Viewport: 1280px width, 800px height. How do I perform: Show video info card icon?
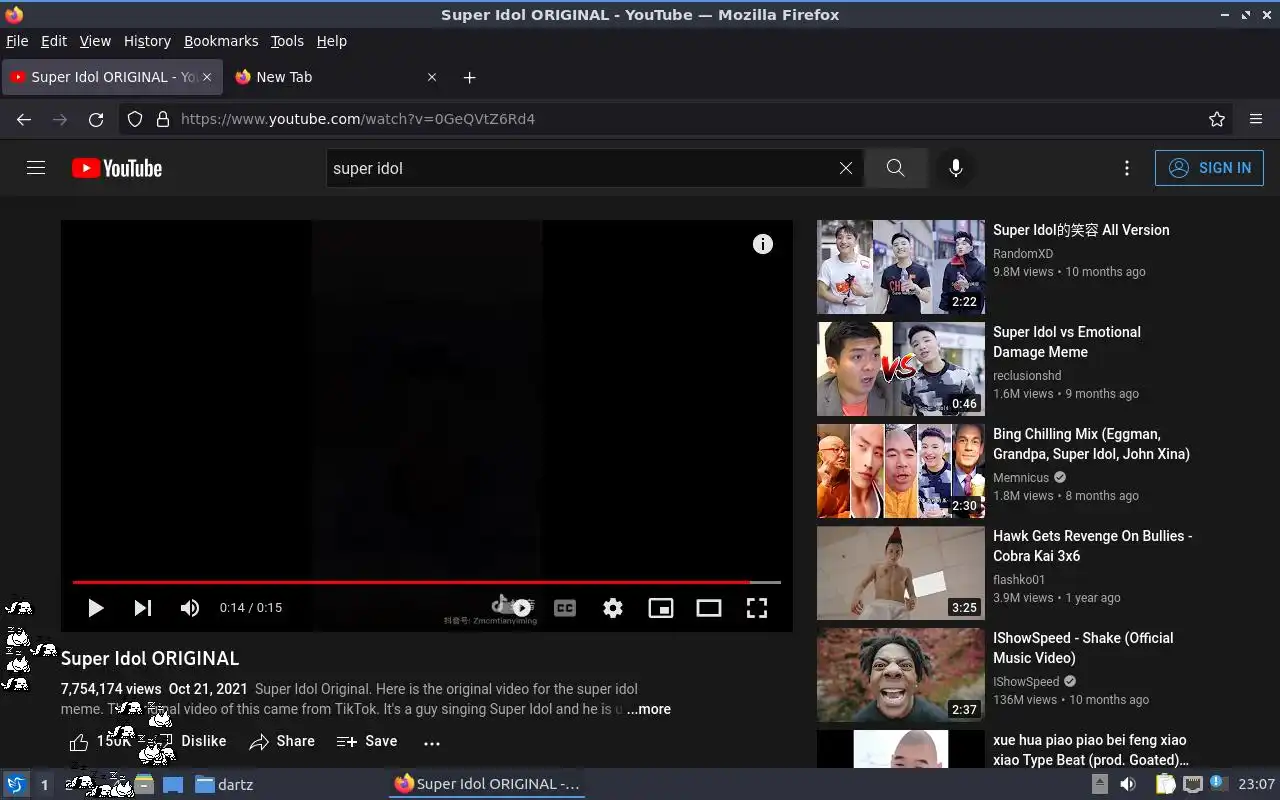pos(763,244)
